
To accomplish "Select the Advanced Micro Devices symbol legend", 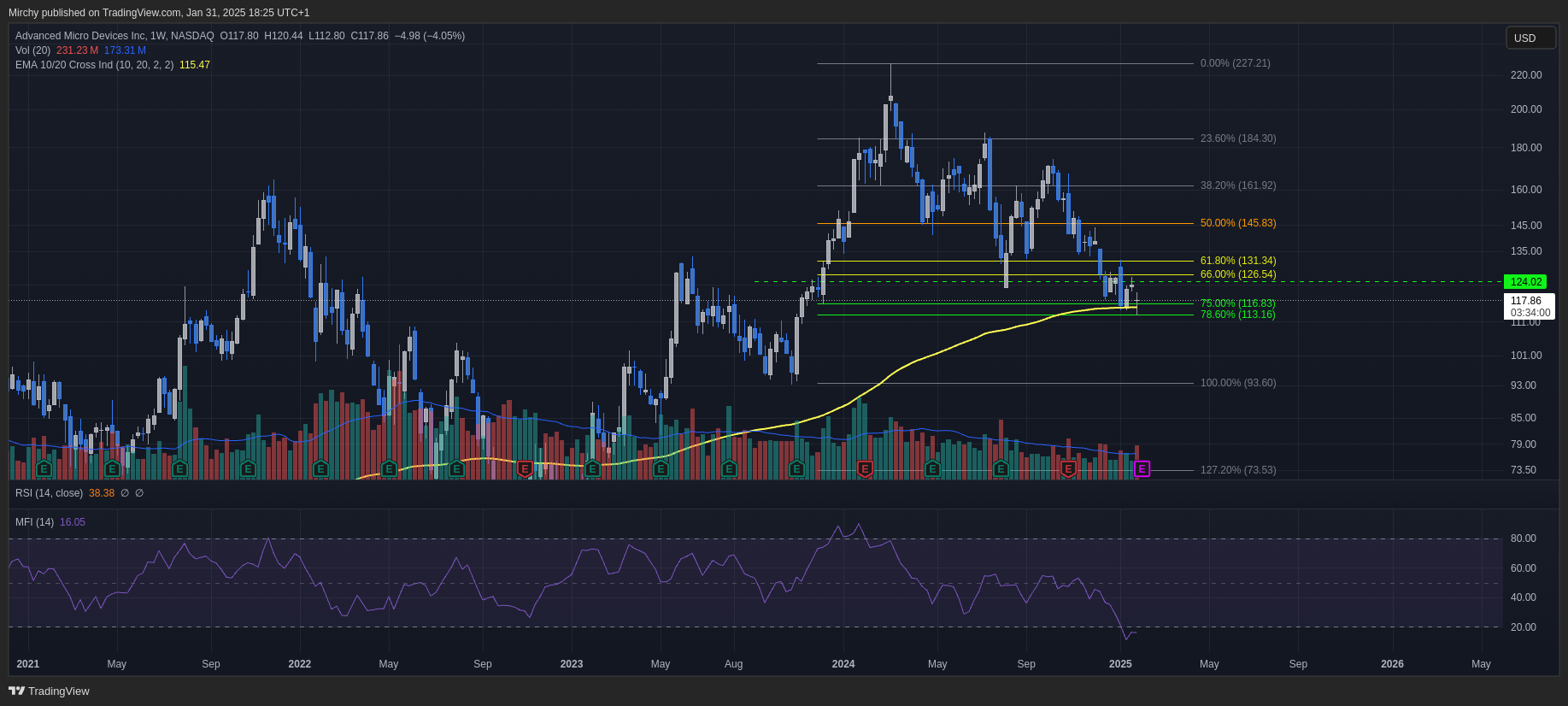I will point(115,36).
